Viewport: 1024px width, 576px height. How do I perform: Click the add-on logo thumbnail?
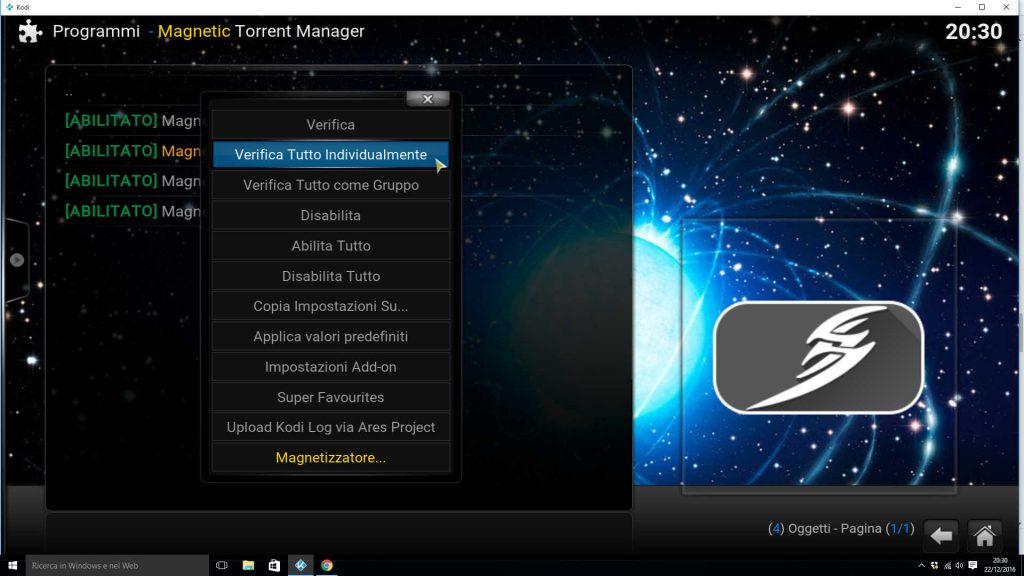[x=818, y=357]
